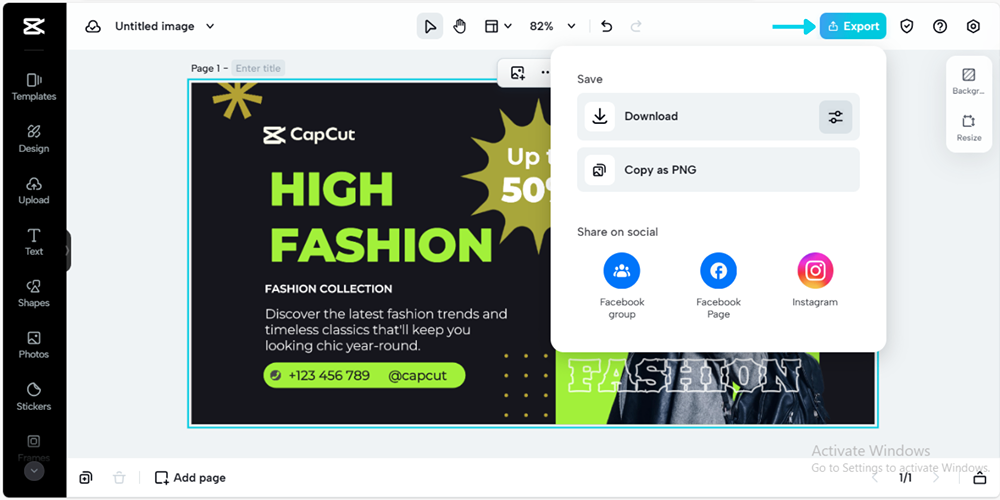
Task: Select FASHION COLLECTION text on canvas
Action: [x=328, y=289]
